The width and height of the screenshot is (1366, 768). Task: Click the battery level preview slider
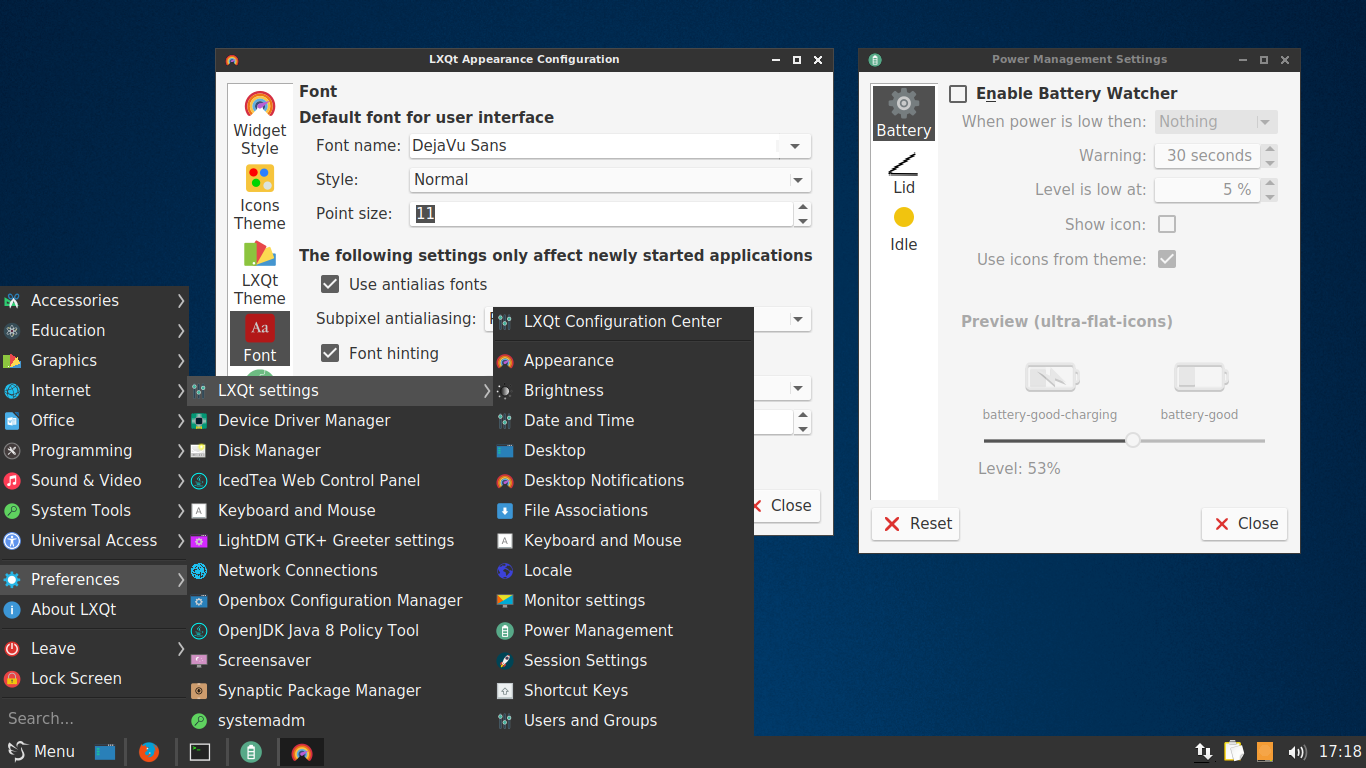click(1124, 440)
